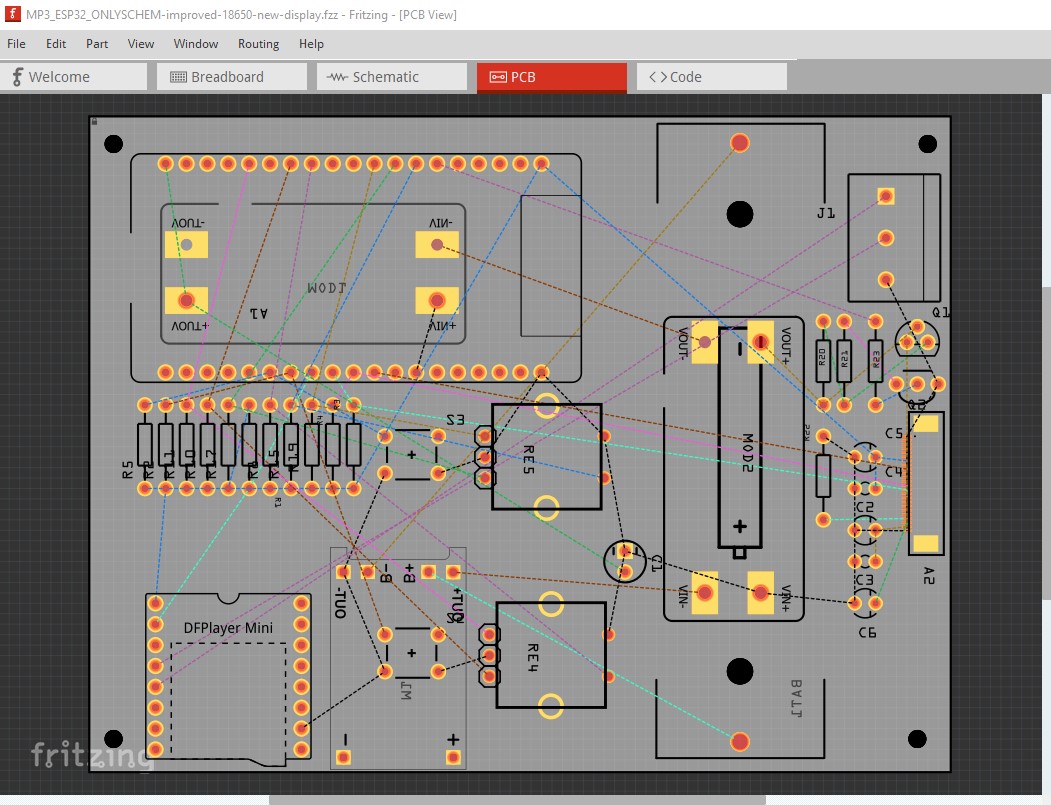1051x805 pixels.
Task: Select the RE4 relay footprint
Action: [x=550, y=655]
